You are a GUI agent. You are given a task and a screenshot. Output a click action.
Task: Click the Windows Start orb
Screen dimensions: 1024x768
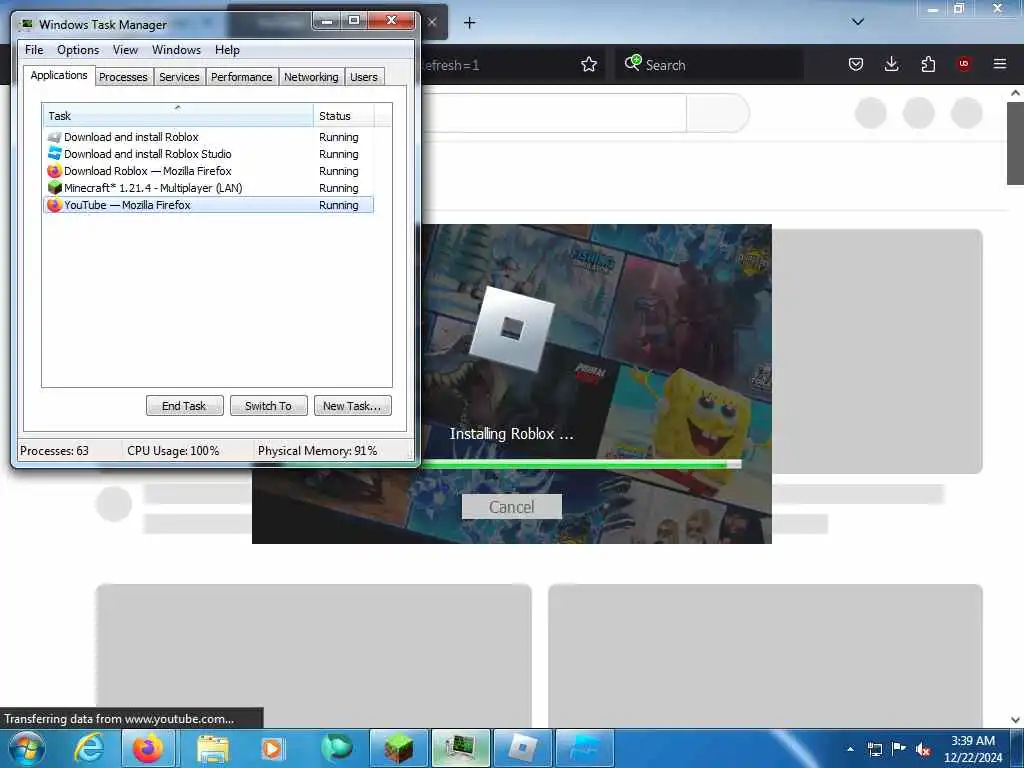tap(27, 748)
